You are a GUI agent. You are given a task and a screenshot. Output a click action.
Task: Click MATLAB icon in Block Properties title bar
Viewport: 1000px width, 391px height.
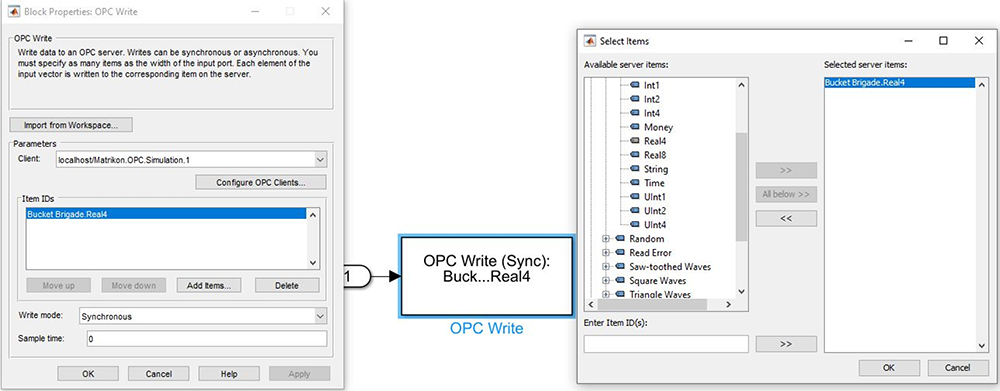pos(13,11)
